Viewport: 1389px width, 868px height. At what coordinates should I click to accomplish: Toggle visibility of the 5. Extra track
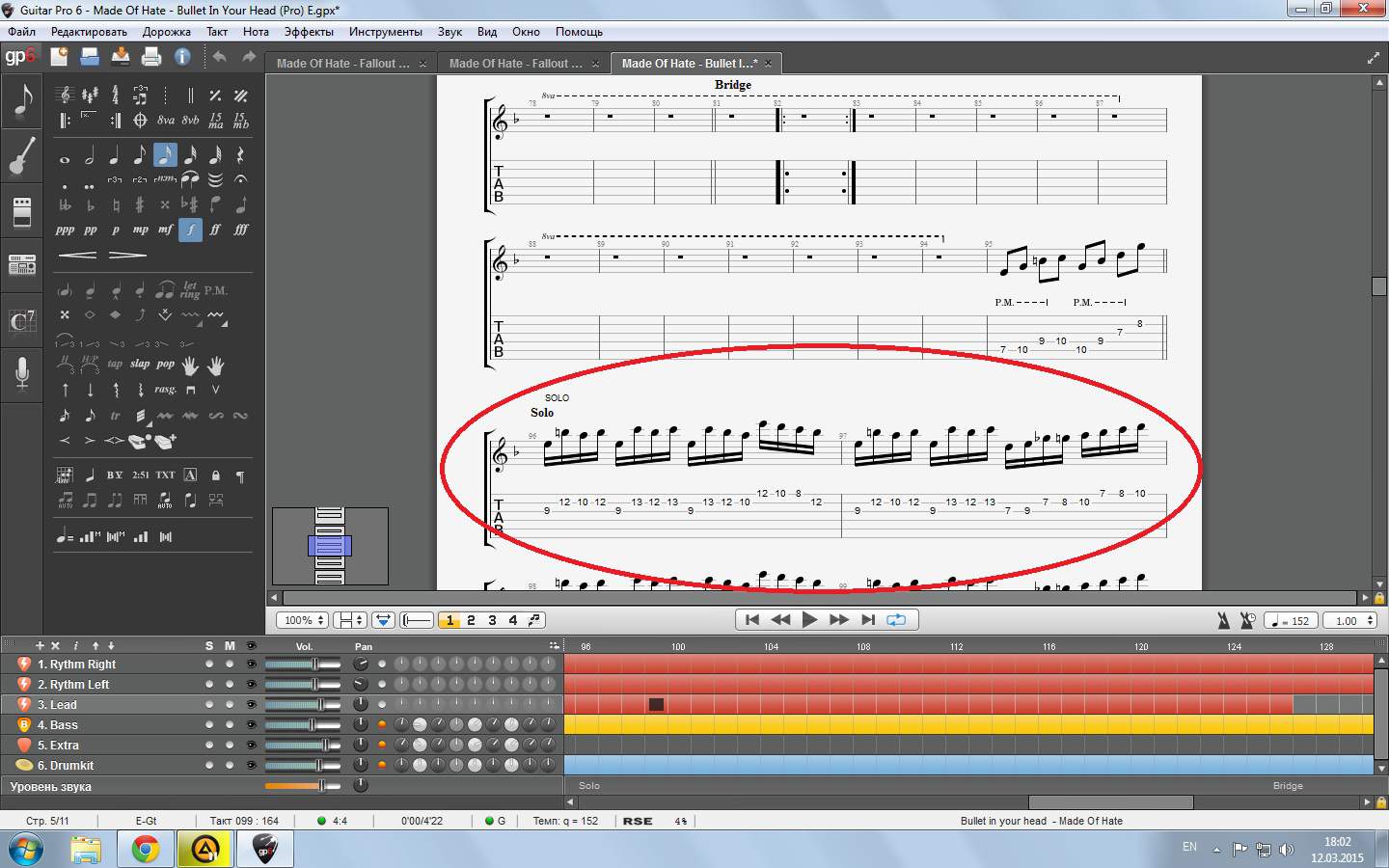point(251,746)
